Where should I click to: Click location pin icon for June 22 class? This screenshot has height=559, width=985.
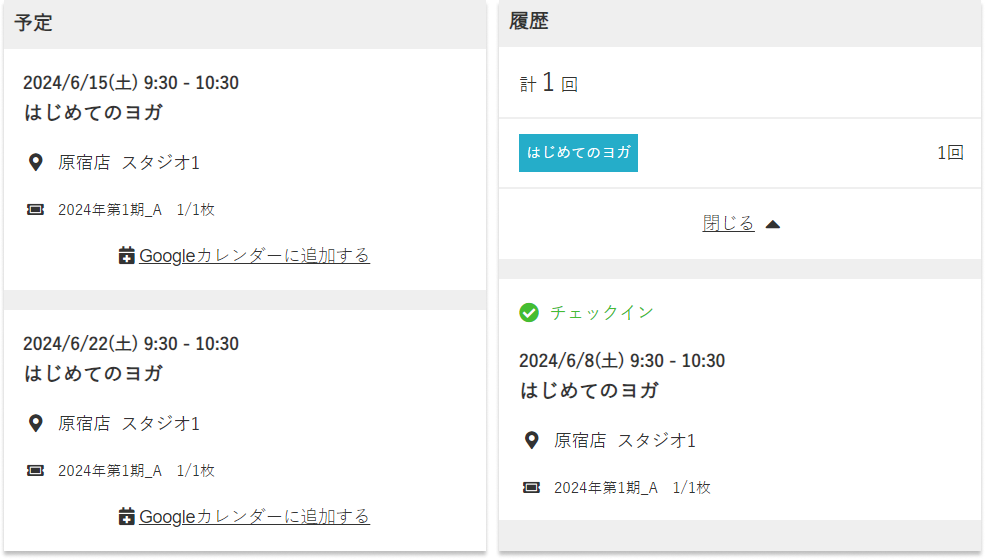pyautogui.click(x=36, y=423)
